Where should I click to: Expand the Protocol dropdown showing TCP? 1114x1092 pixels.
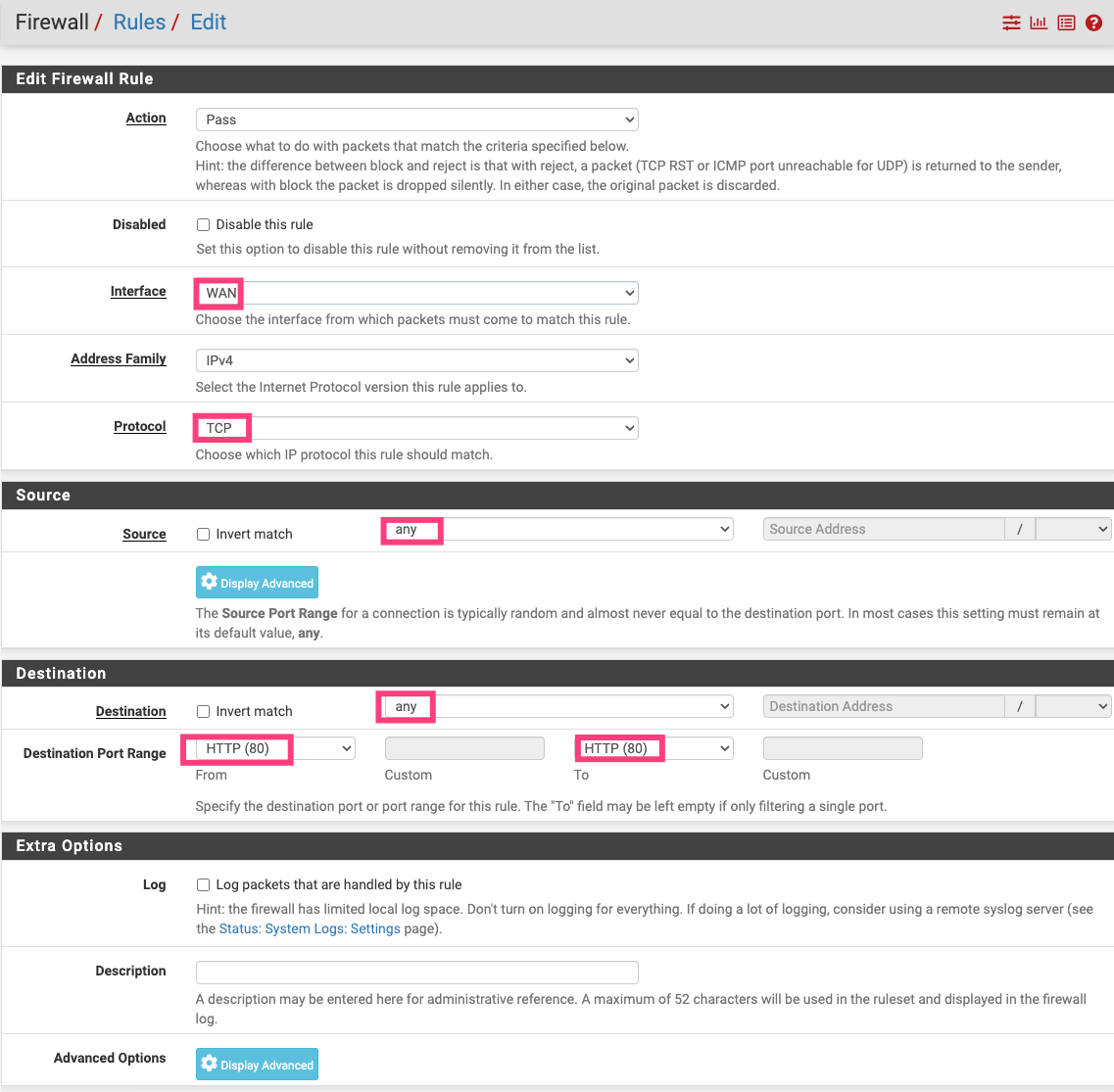tap(416, 428)
